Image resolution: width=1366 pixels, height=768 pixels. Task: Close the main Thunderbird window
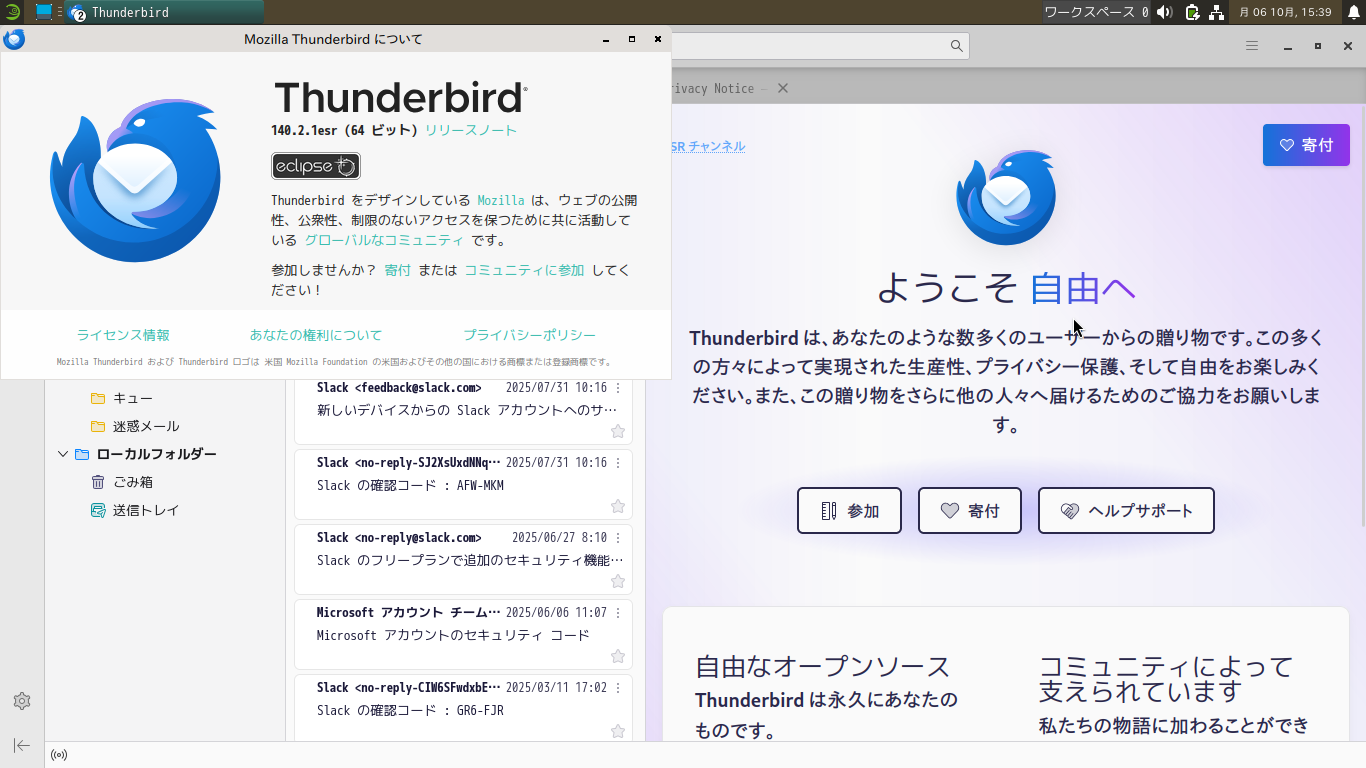[x=1348, y=46]
